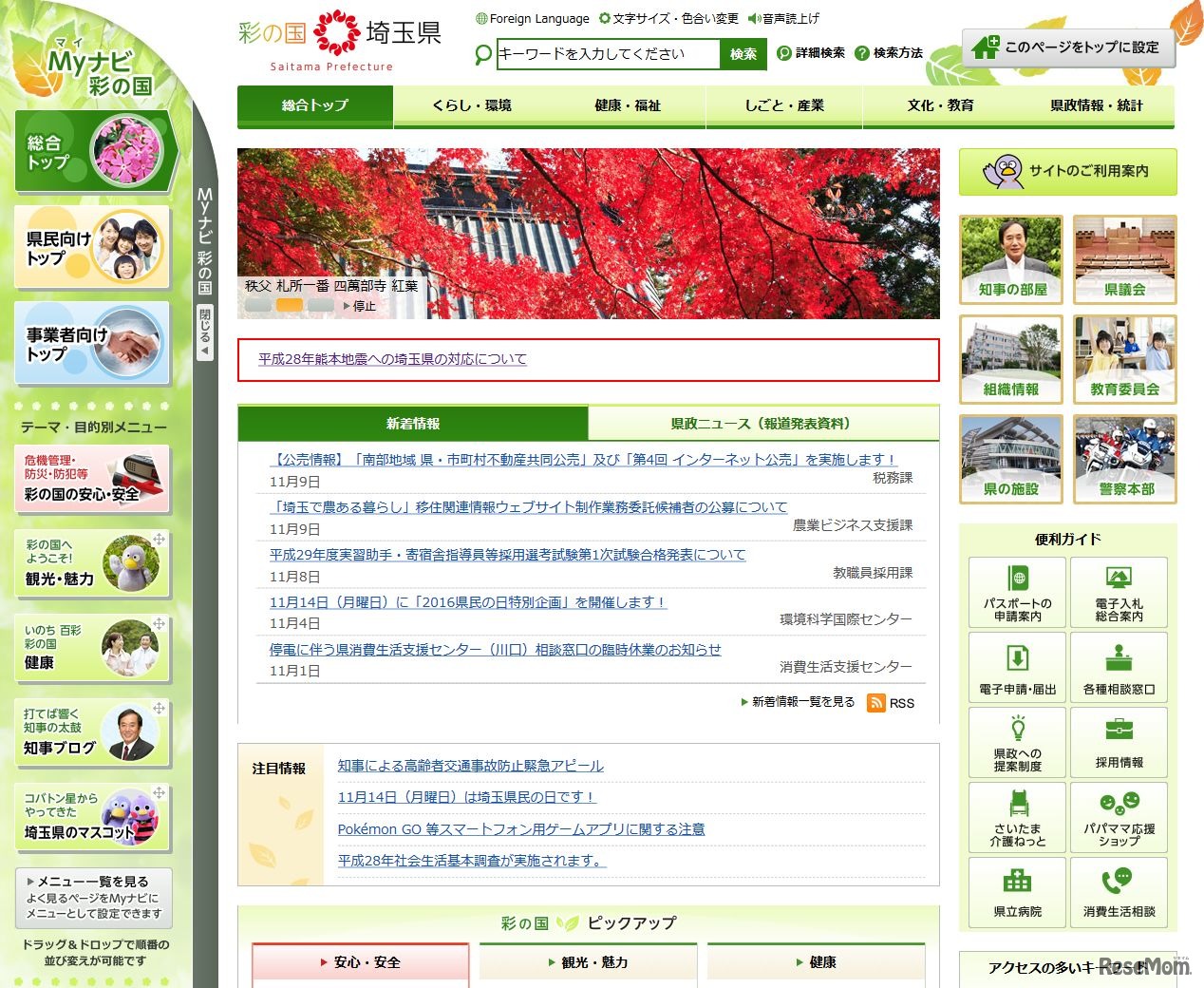Open the 組織情報 thumbnail

pyautogui.click(x=1011, y=359)
